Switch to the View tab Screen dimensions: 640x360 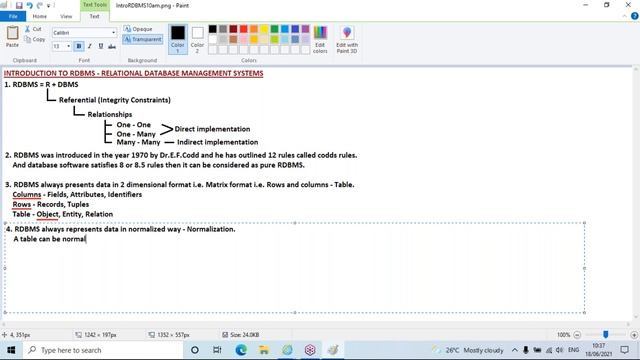(66, 16)
